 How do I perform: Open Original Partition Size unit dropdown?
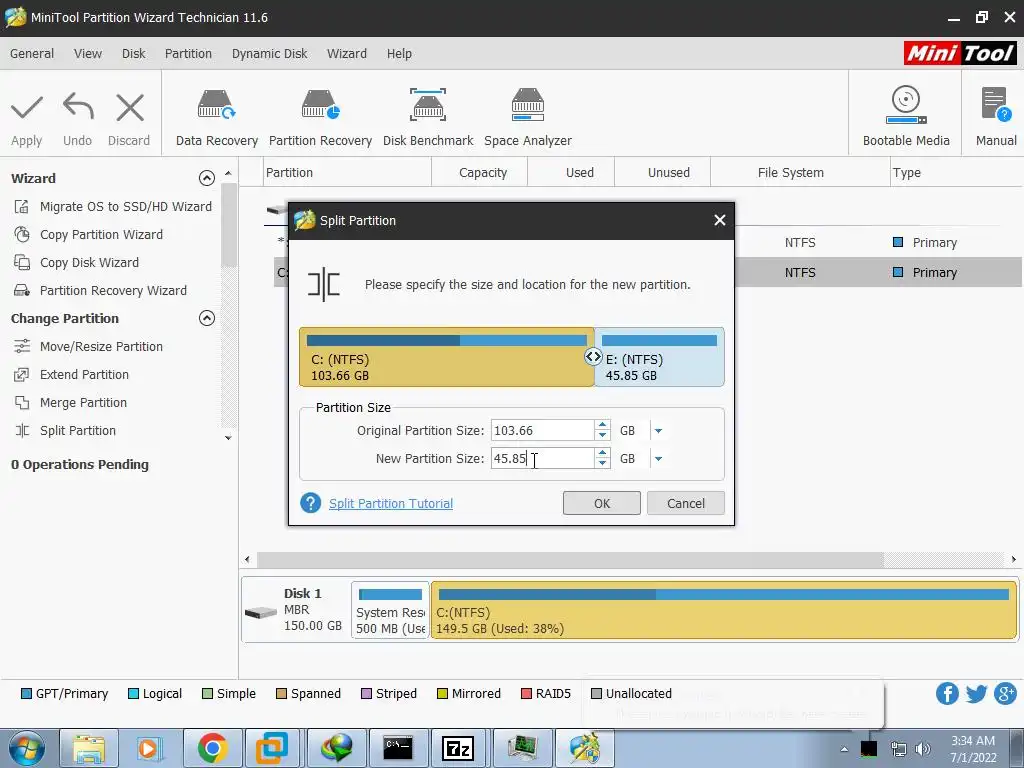click(658, 431)
